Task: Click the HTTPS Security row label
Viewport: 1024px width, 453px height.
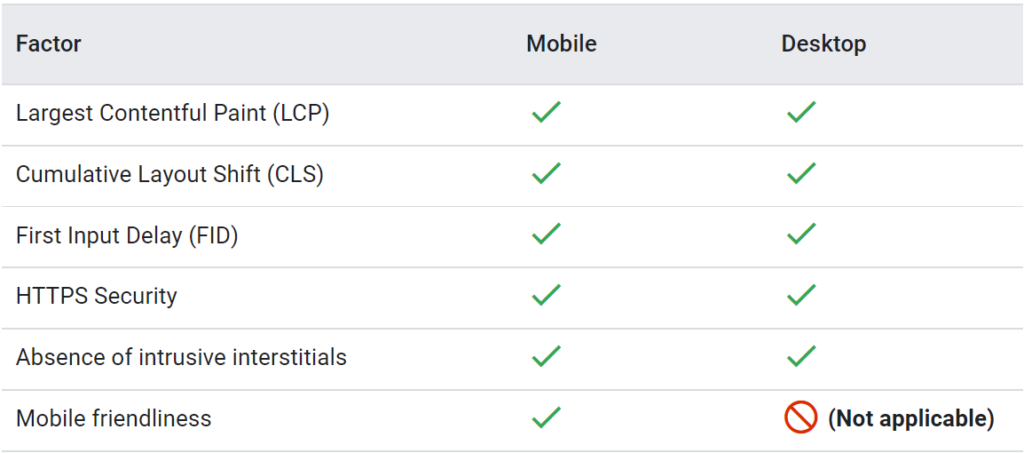Action: (x=96, y=296)
